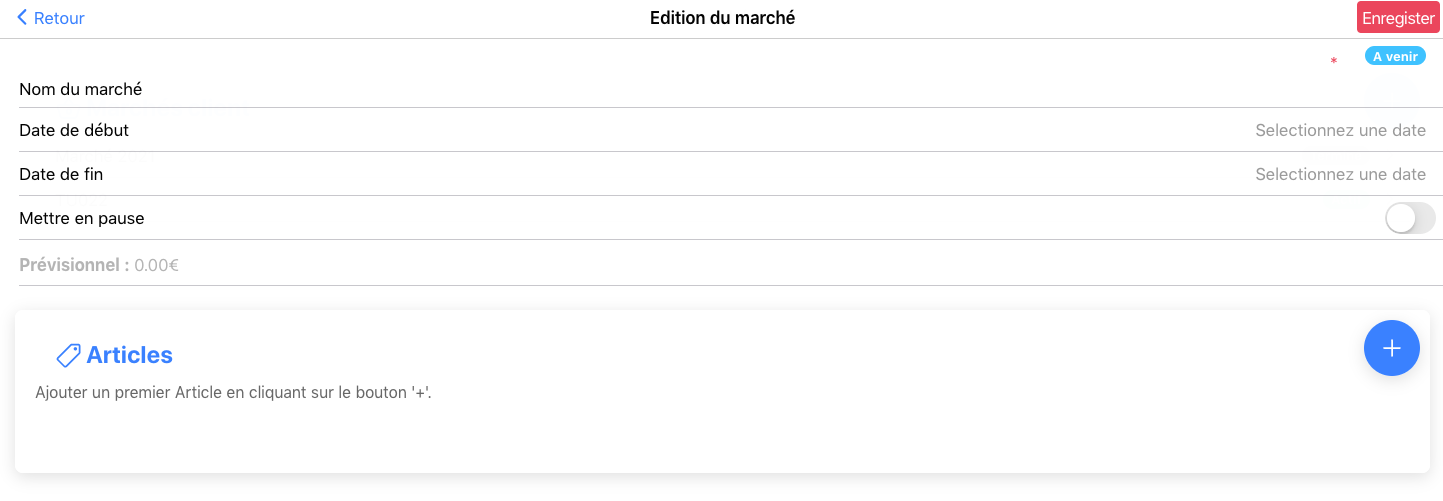Click the back chevron arrow icon
The image size is (1443, 501).
tap(22, 18)
